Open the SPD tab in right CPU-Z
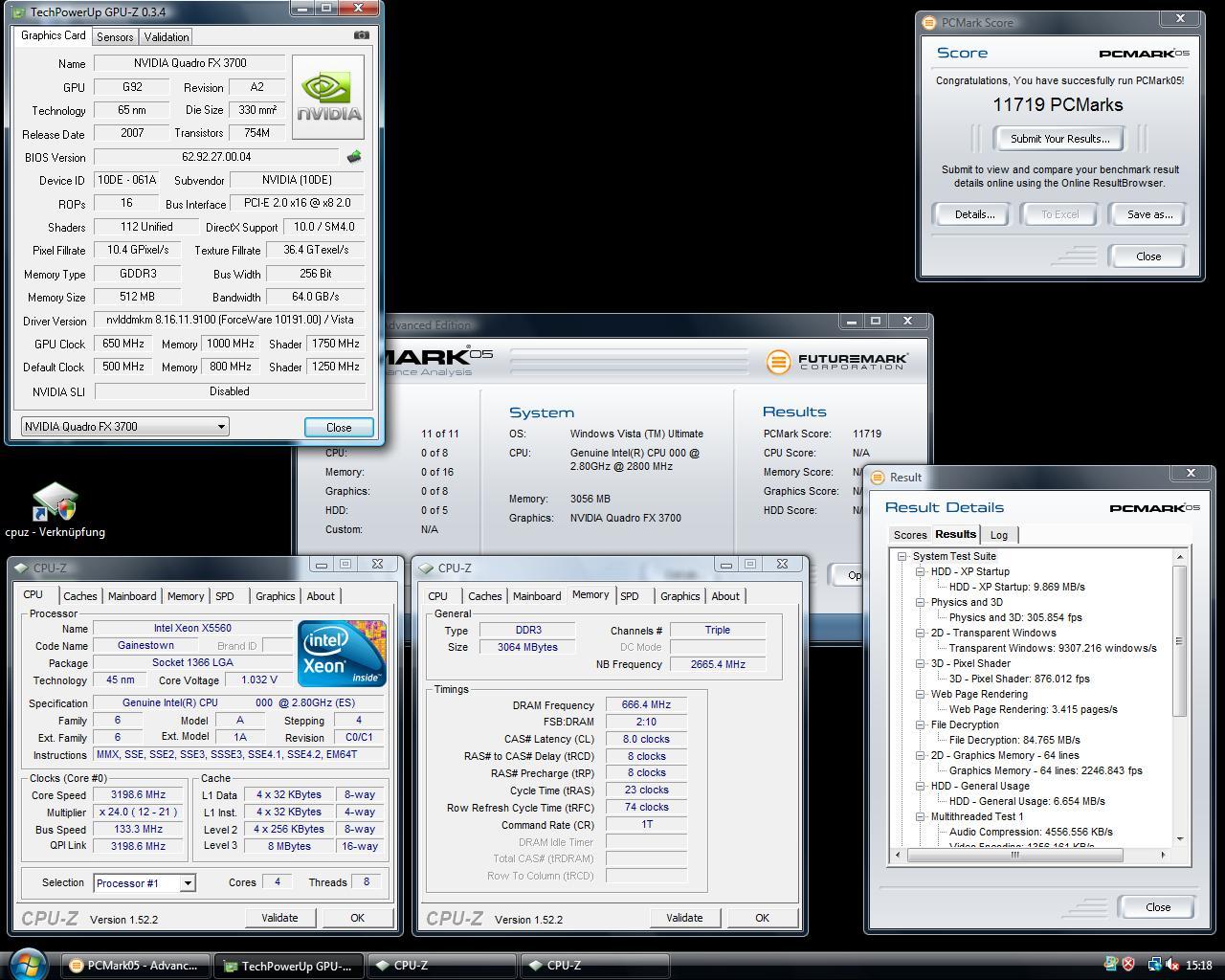Image resolution: width=1225 pixels, height=980 pixels. (630, 596)
